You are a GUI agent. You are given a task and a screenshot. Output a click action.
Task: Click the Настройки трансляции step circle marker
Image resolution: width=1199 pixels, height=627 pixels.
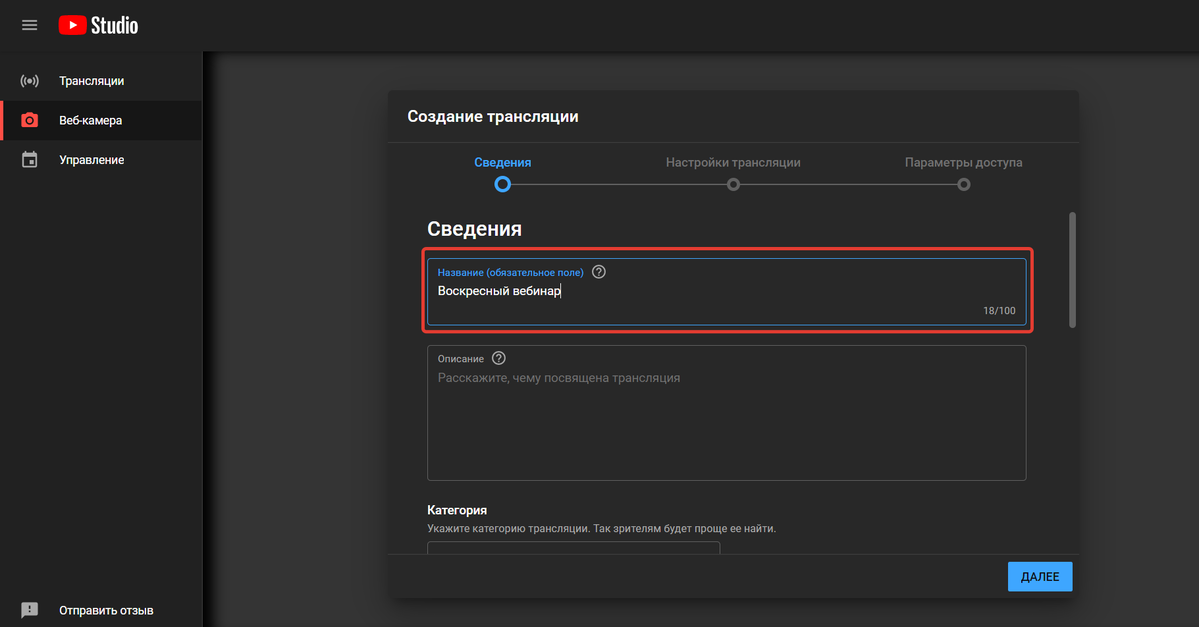click(x=733, y=184)
